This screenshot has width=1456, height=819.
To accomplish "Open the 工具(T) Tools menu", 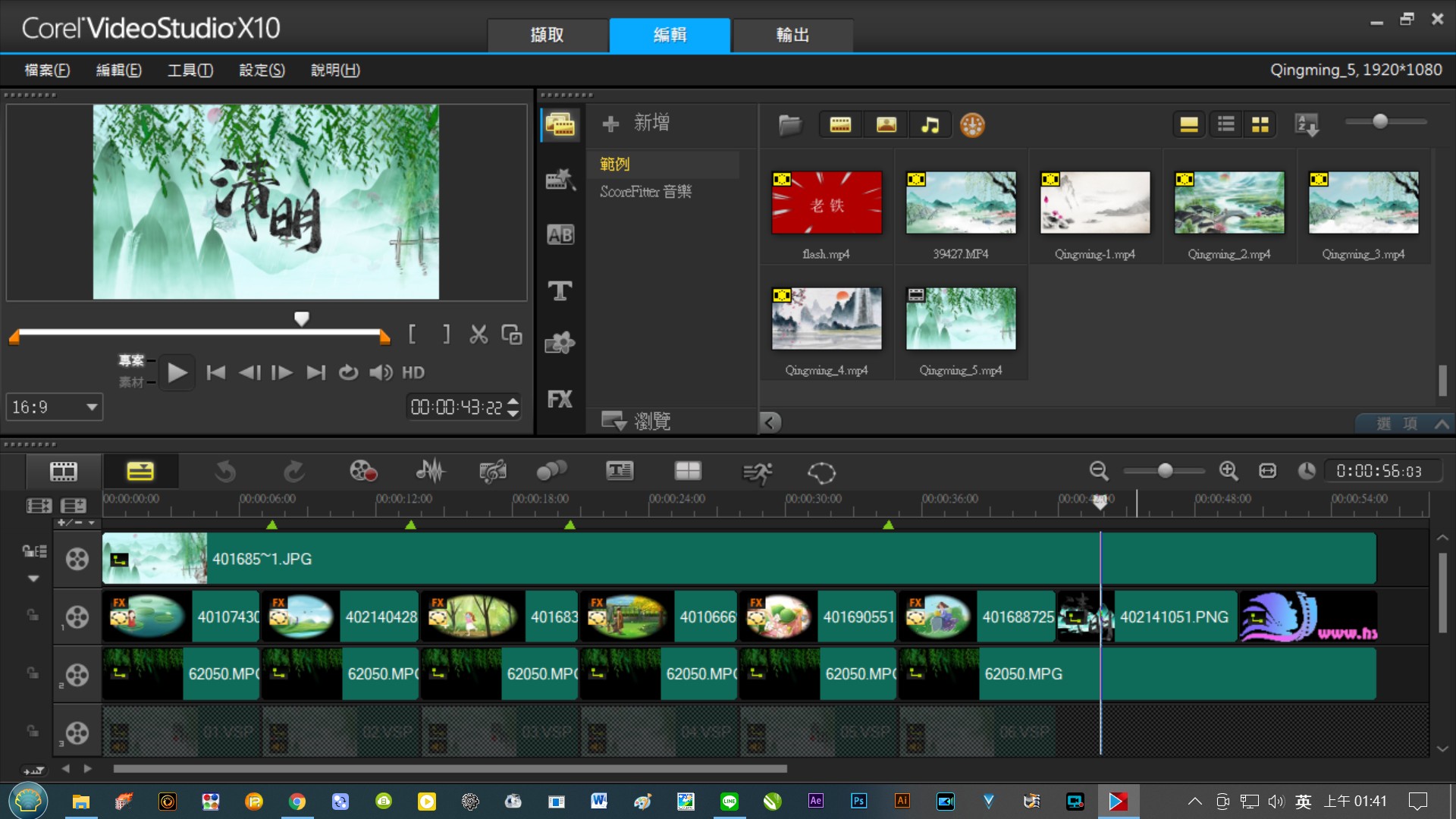I will (x=190, y=70).
